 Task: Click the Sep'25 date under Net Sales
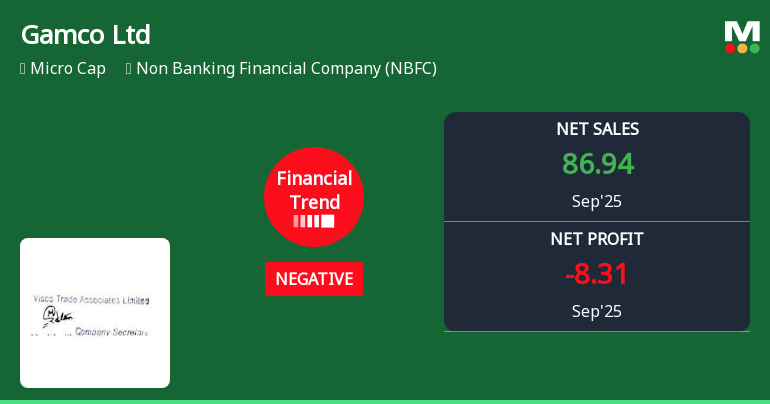pos(597,201)
